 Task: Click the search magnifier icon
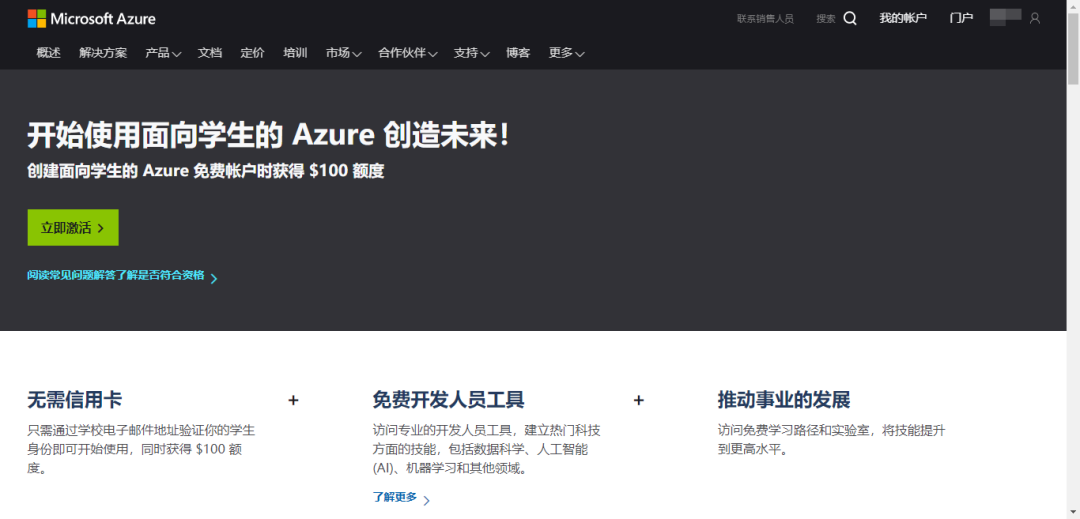tap(850, 19)
